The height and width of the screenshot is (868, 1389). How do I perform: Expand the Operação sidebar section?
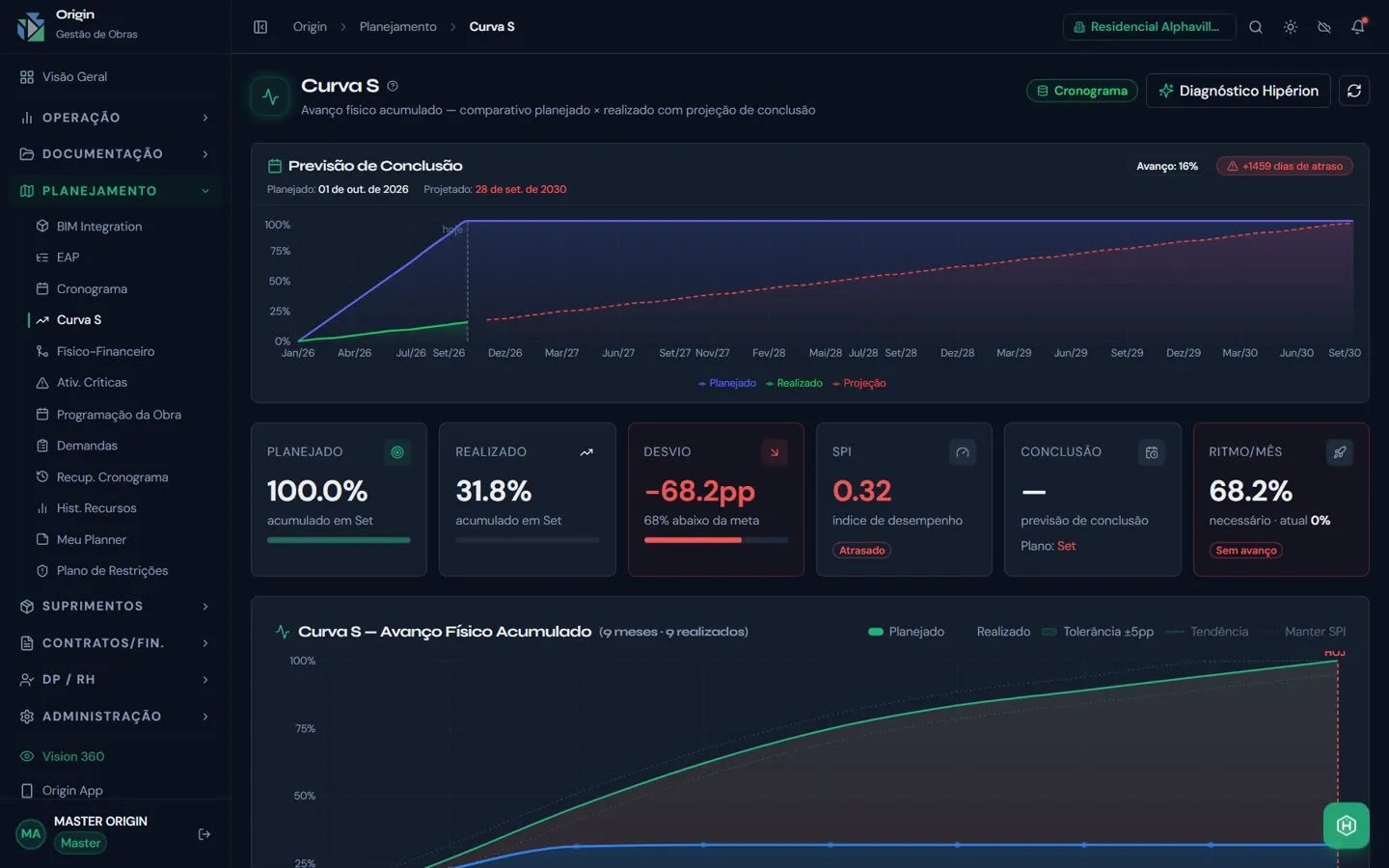[x=115, y=118]
